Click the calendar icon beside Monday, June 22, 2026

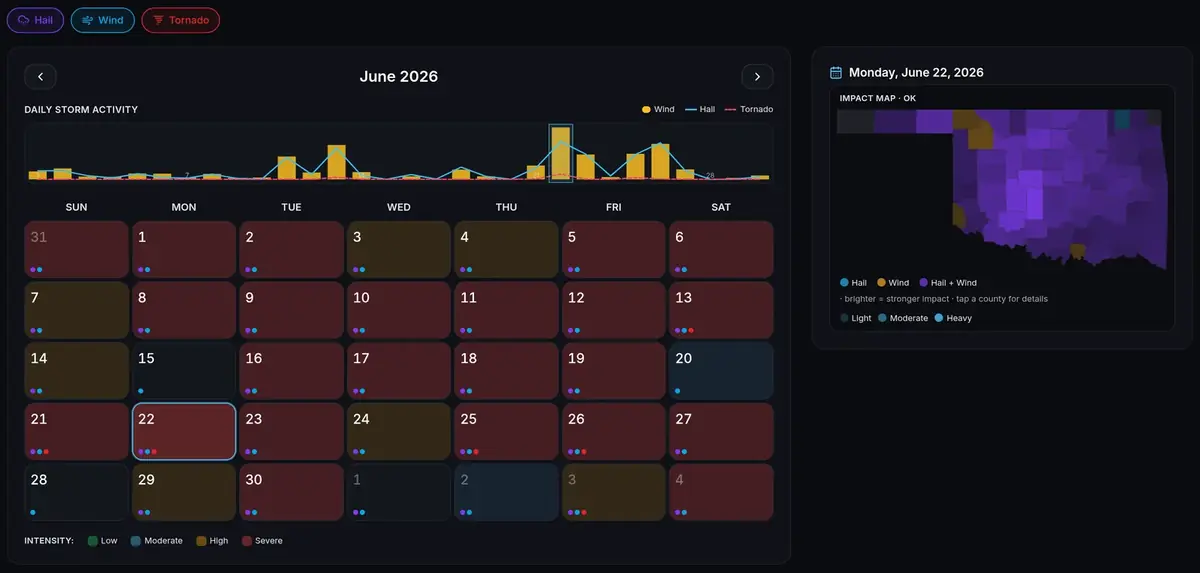837,72
